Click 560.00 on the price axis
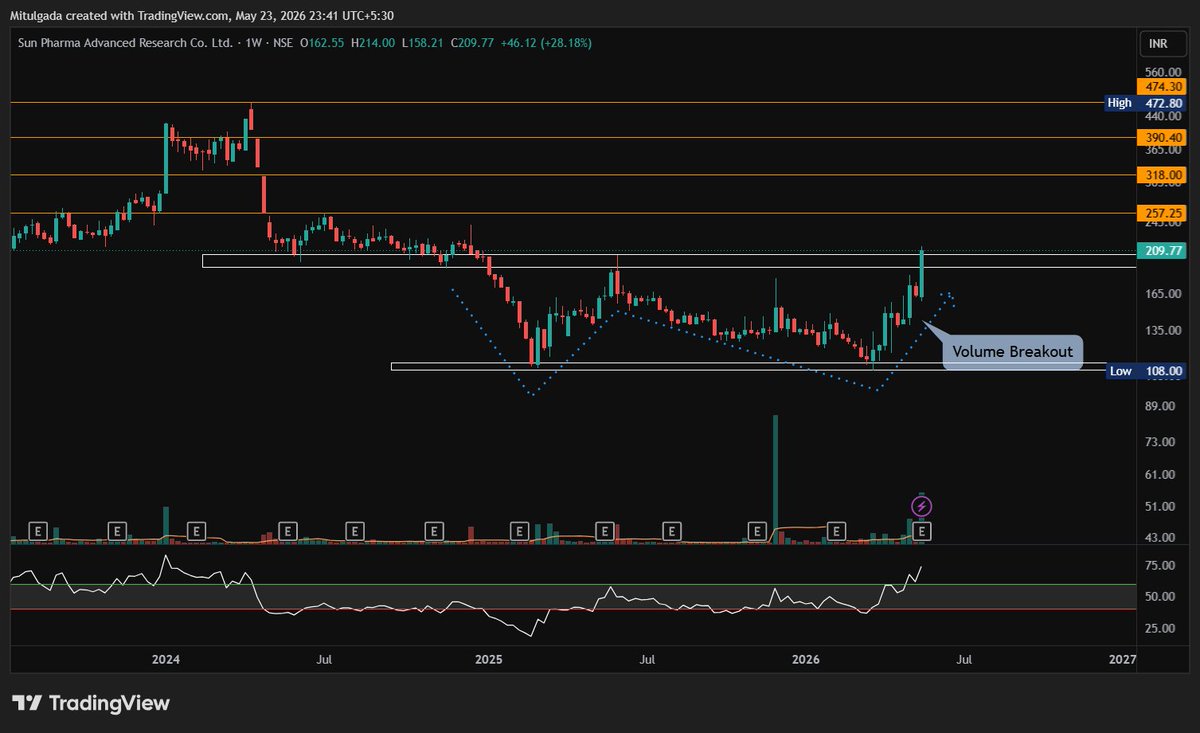This screenshot has width=1200, height=733. [1162, 72]
